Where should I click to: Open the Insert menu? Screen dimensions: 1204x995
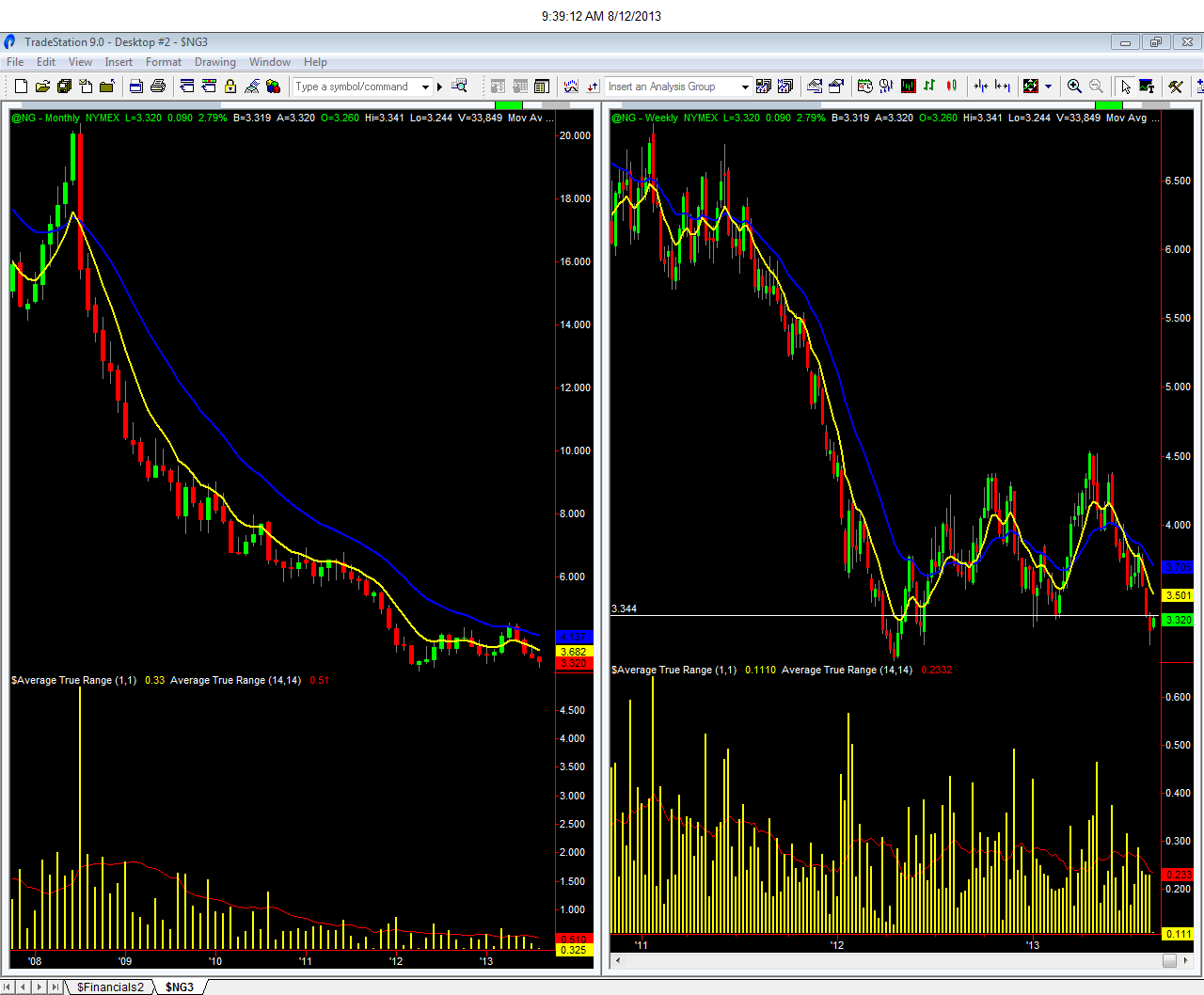pos(119,62)
